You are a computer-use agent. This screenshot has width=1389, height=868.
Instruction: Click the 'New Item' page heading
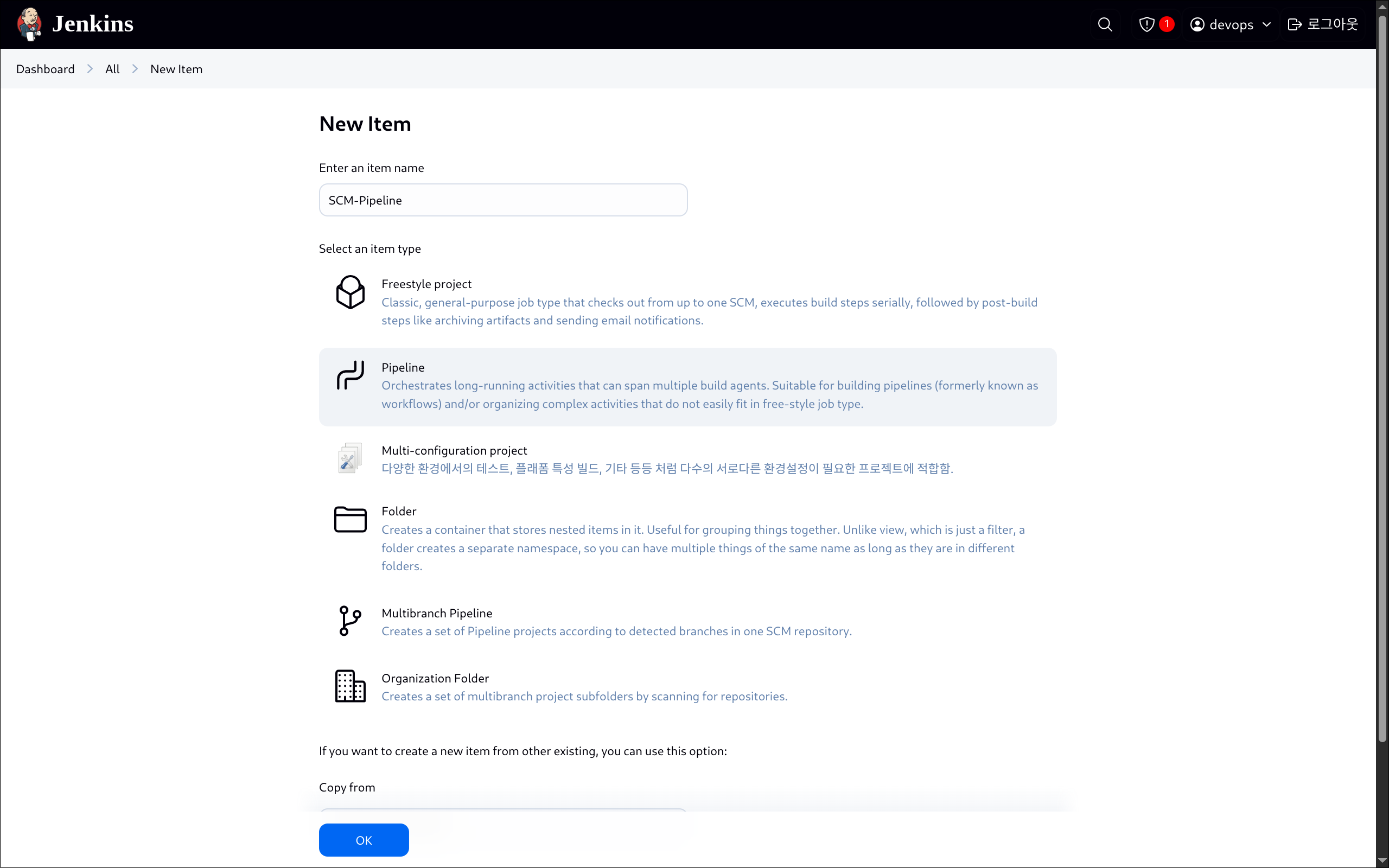pyautogui.click(x=365, y=124)
